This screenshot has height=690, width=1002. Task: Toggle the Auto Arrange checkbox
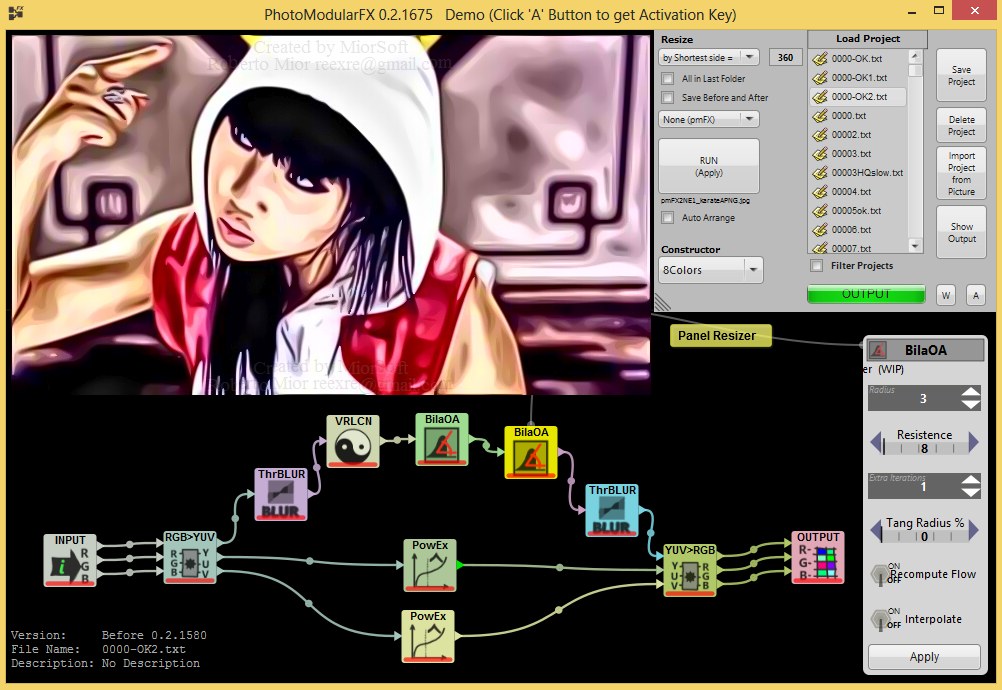(x=668, y=218)
